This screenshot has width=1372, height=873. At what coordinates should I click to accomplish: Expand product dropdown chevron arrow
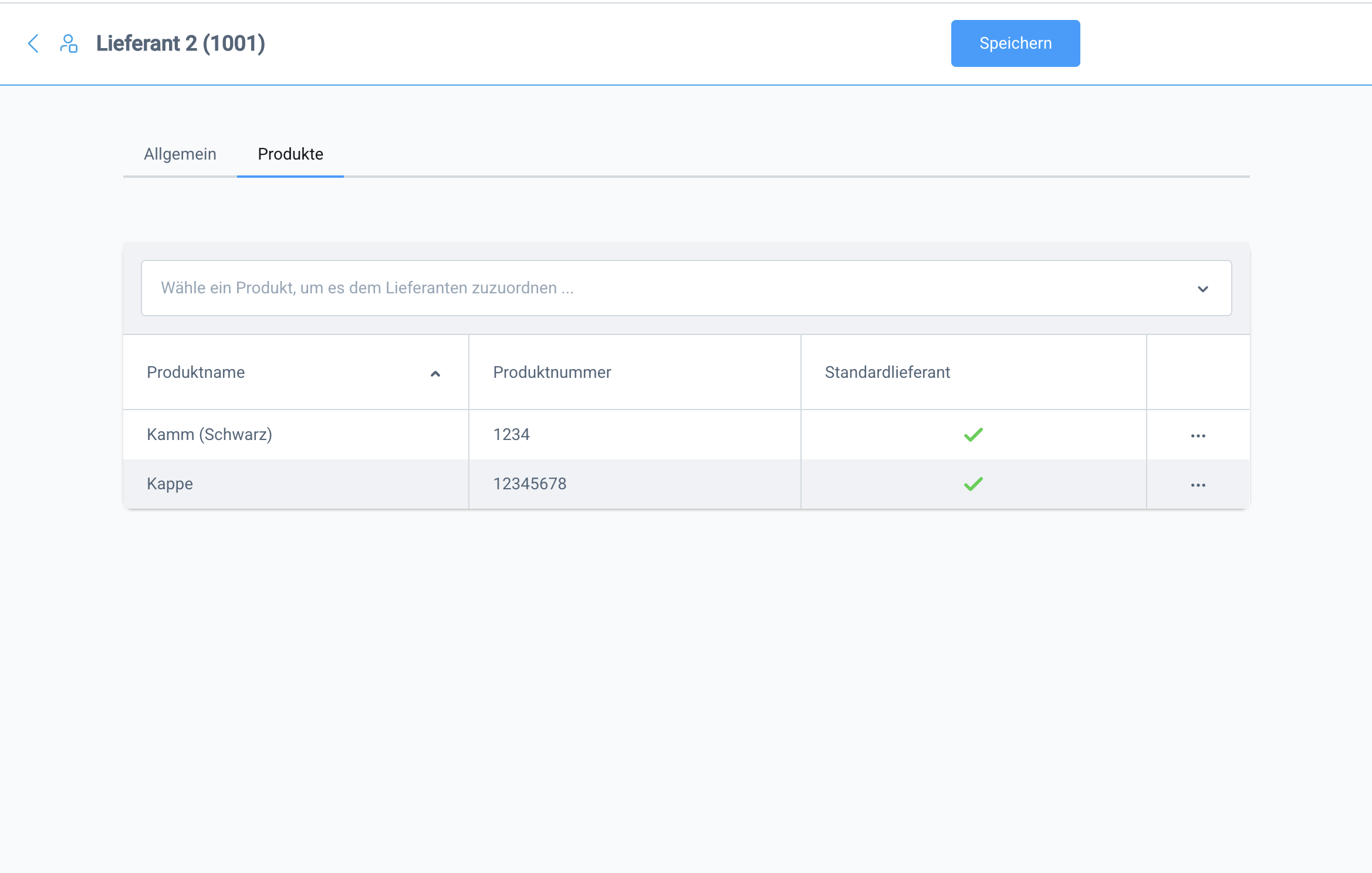[1202, 289]
